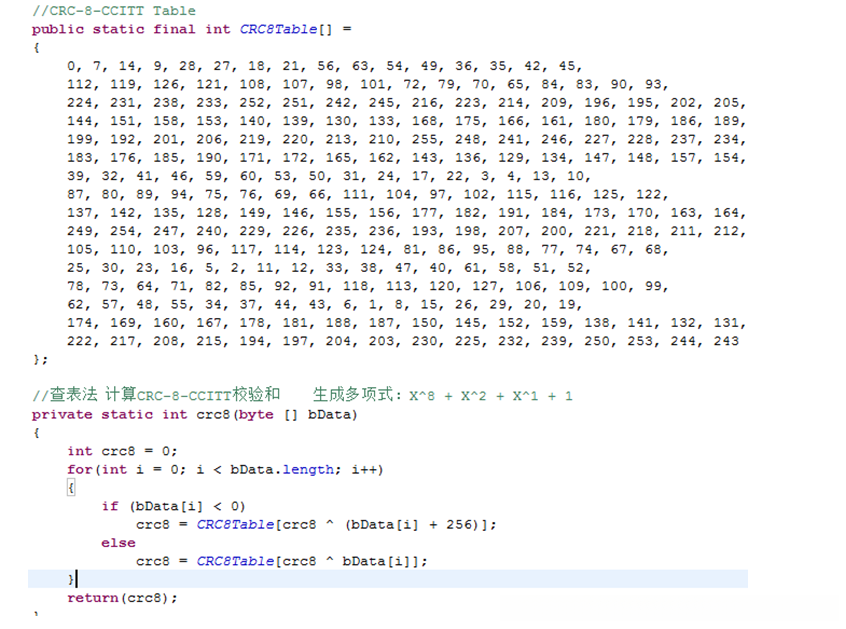Viewport: 846px width, 629px height.
Task: Click the 'final' keyword
Action: point(174,29)
